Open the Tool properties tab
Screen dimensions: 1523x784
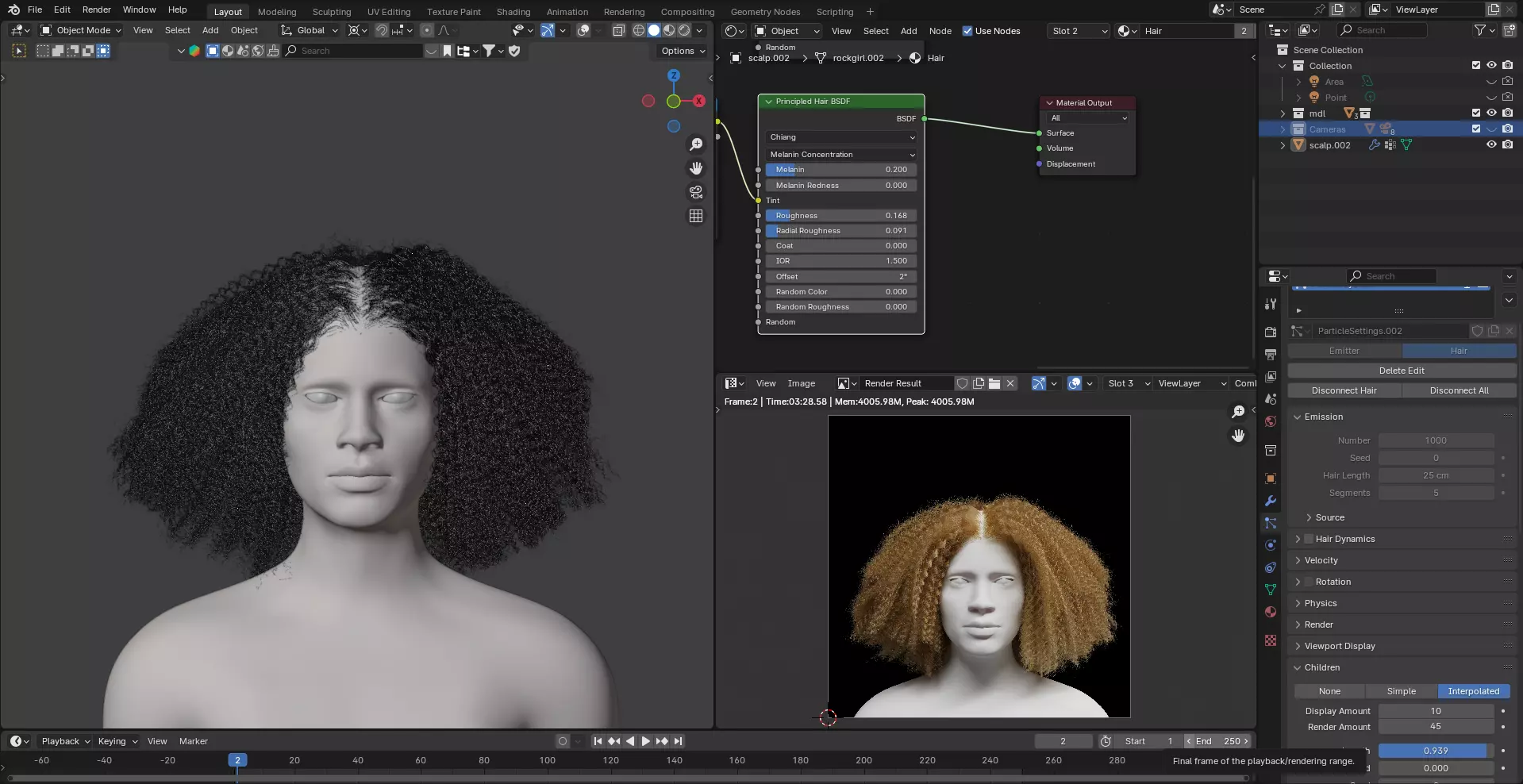click(x=1271, y=304)
